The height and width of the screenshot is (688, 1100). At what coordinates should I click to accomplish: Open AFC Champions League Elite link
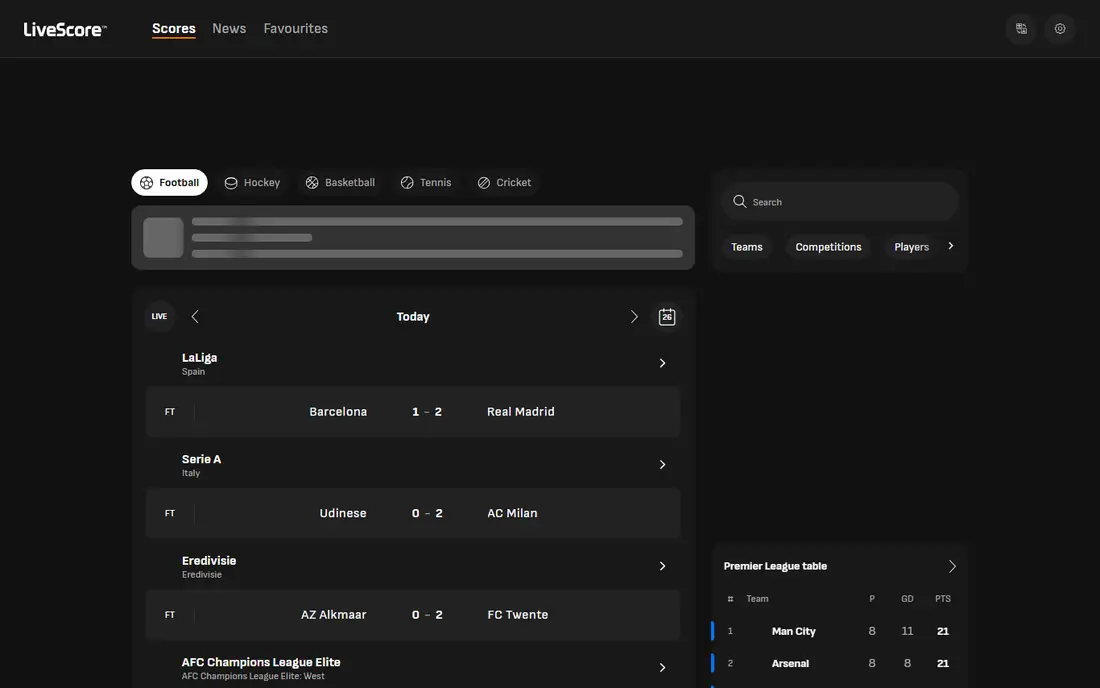tap(261, 662)
